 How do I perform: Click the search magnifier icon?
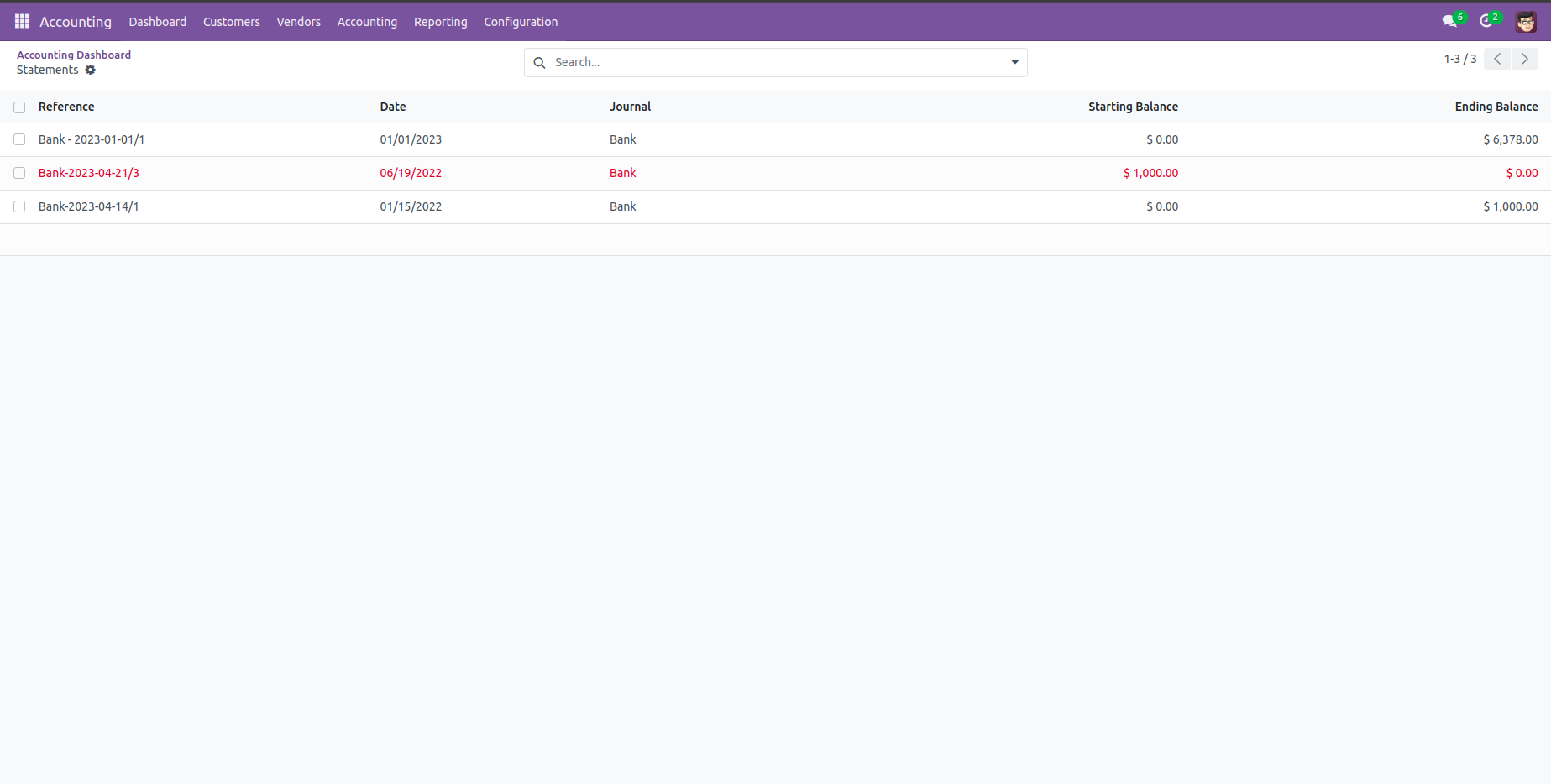[x=540, y=63]
